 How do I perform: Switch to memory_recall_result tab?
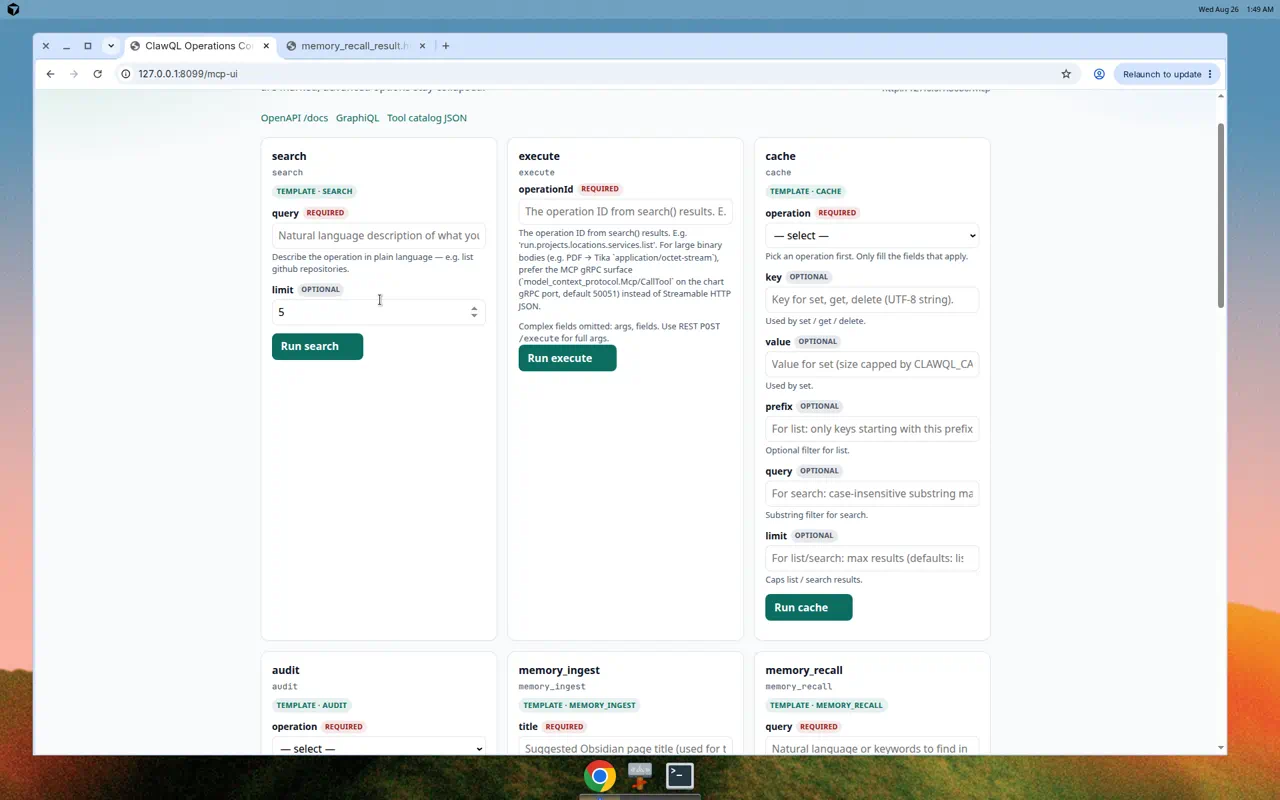(x=355, y=46)
